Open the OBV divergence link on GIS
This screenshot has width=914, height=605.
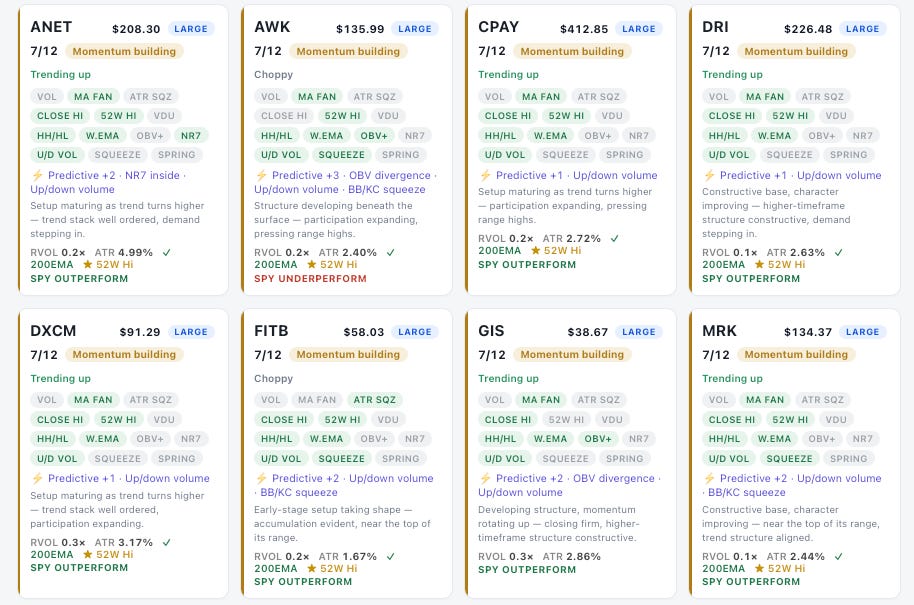(614, 479)
